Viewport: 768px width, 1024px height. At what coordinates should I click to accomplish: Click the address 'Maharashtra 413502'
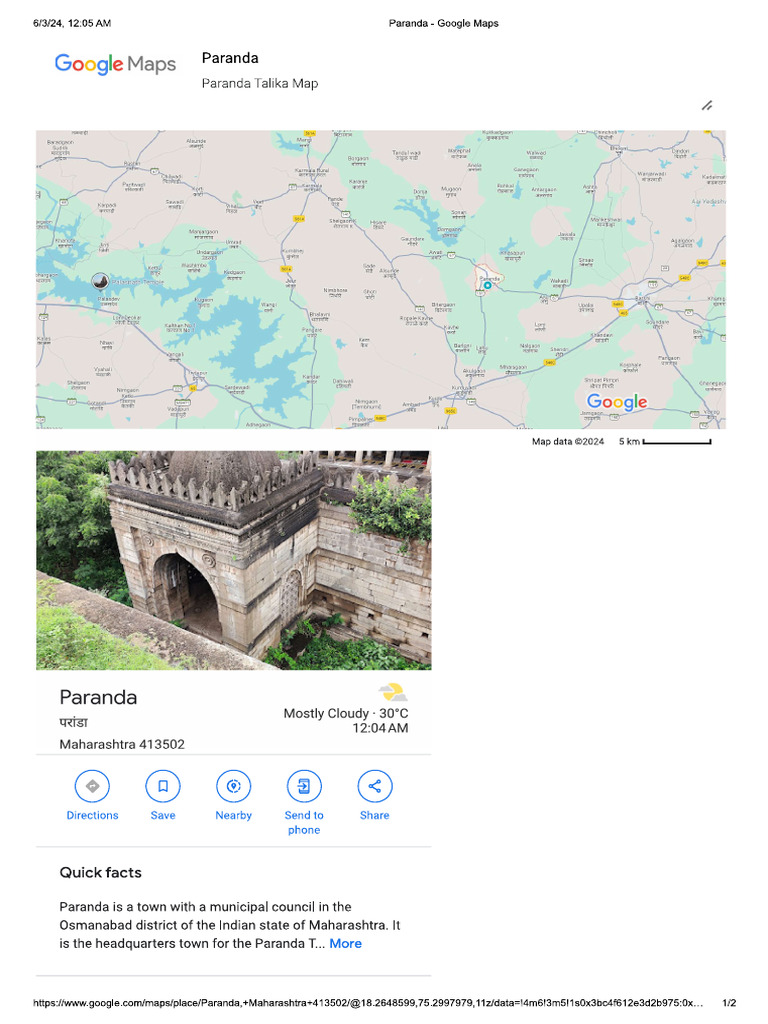[x=122, y=744]
